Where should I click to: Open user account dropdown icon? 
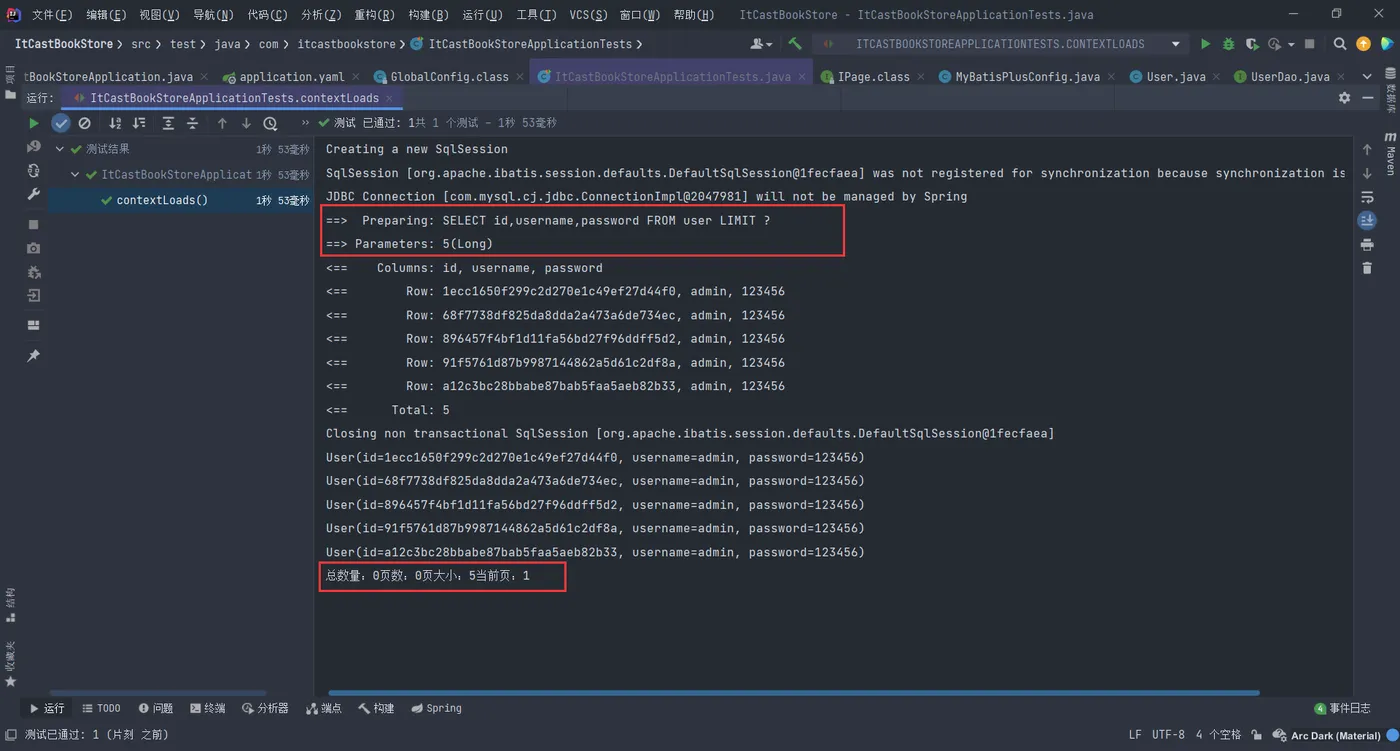point(761,44)
